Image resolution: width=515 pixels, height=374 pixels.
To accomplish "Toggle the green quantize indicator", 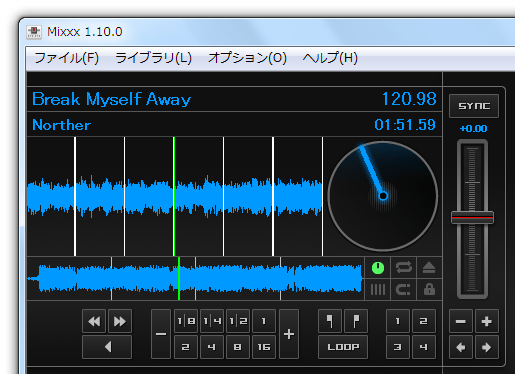I will point(378,268).
